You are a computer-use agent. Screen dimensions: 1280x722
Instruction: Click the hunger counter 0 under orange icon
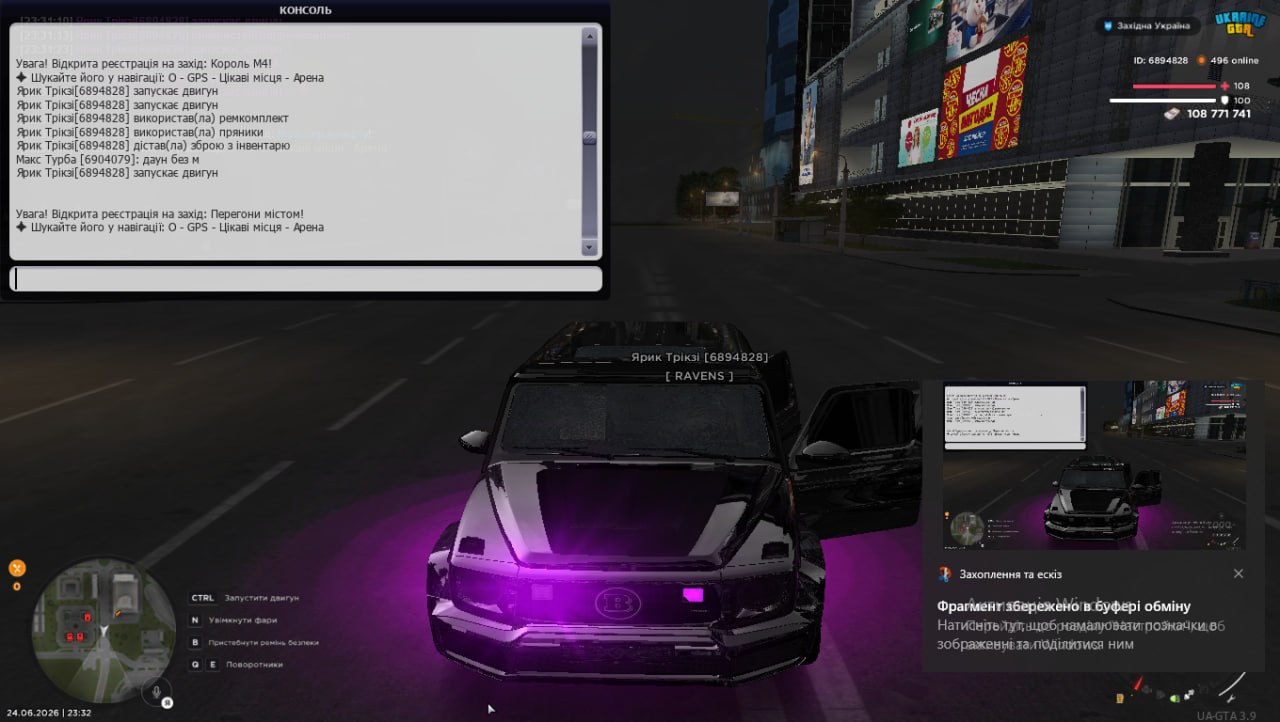click(17, 586)
